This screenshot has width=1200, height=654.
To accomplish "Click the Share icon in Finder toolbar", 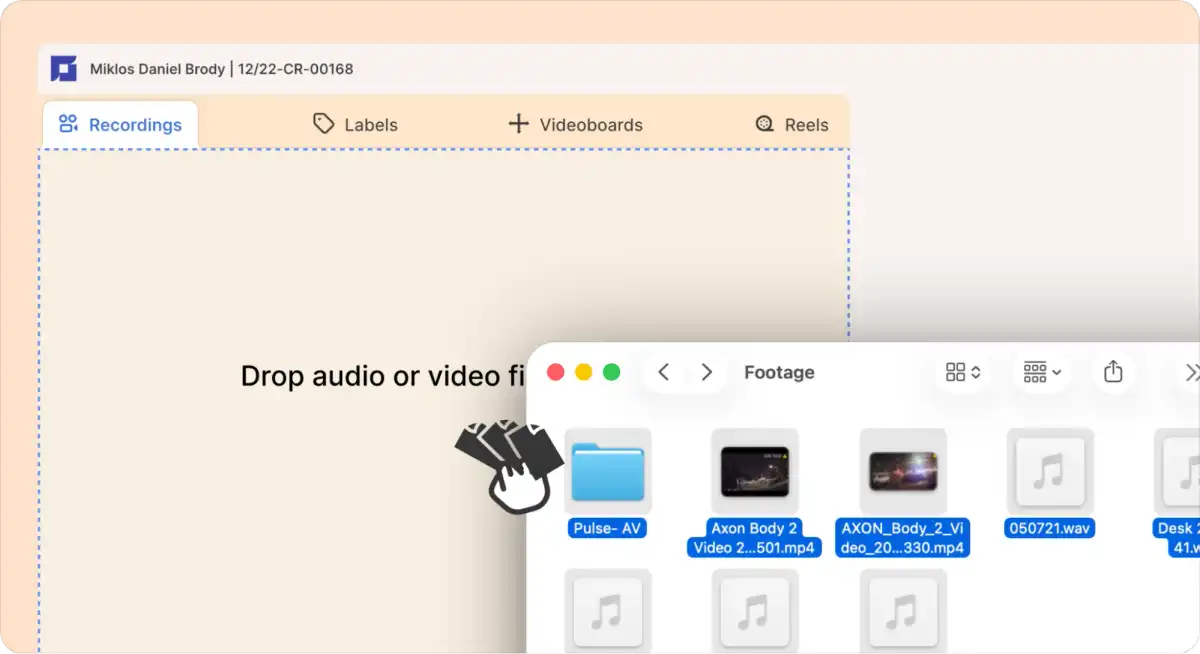I will coord(1113,372).
